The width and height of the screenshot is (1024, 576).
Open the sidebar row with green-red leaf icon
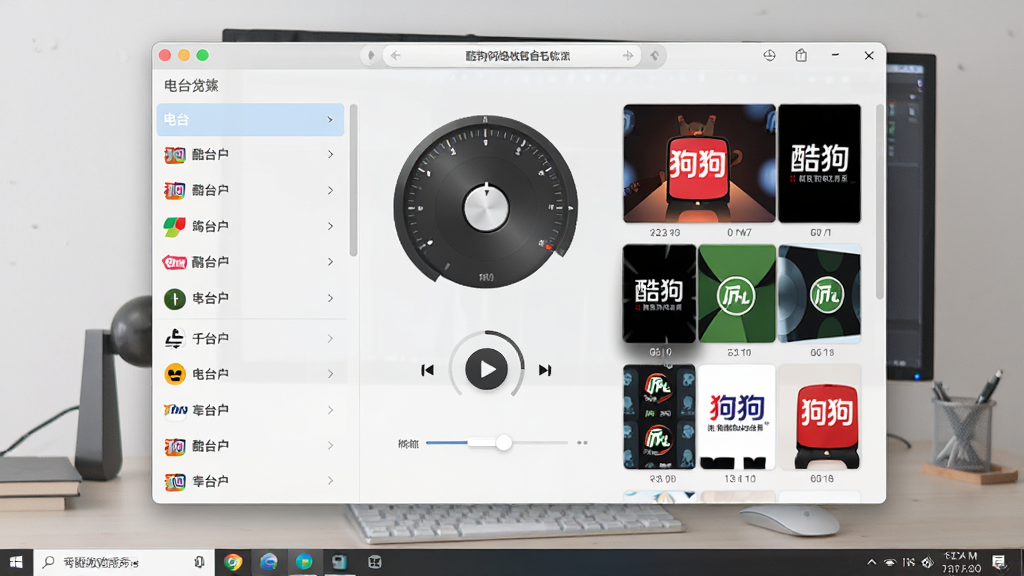(250, 226)
